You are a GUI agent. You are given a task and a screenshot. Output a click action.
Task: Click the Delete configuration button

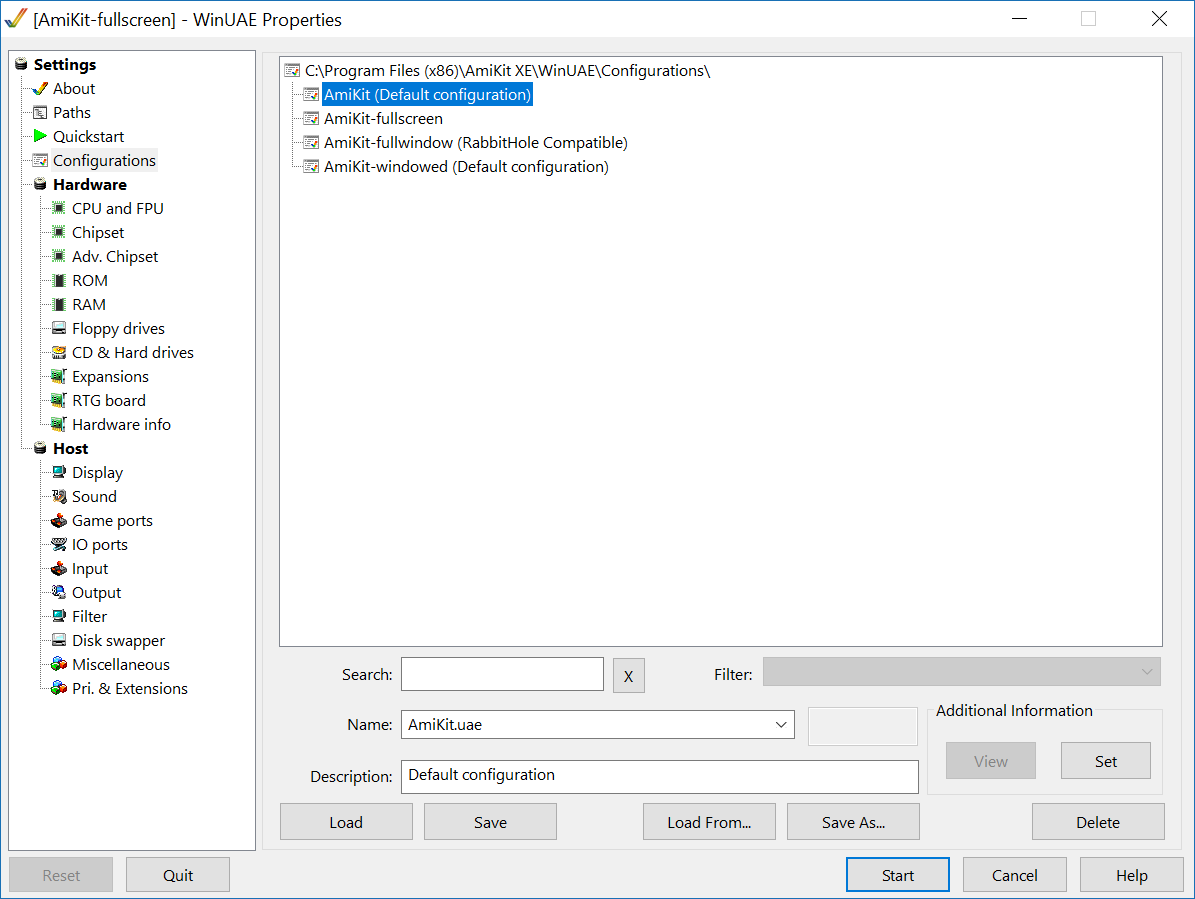1098,822
